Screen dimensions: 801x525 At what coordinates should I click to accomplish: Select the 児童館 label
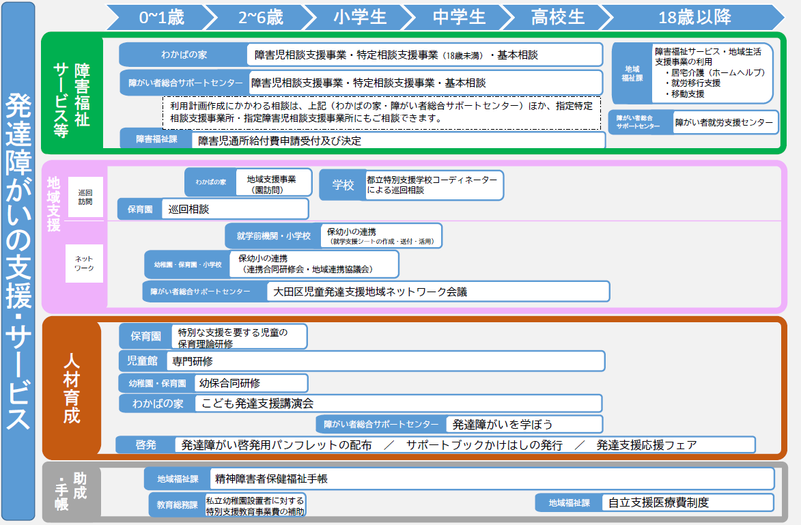[x=143, y=361]
